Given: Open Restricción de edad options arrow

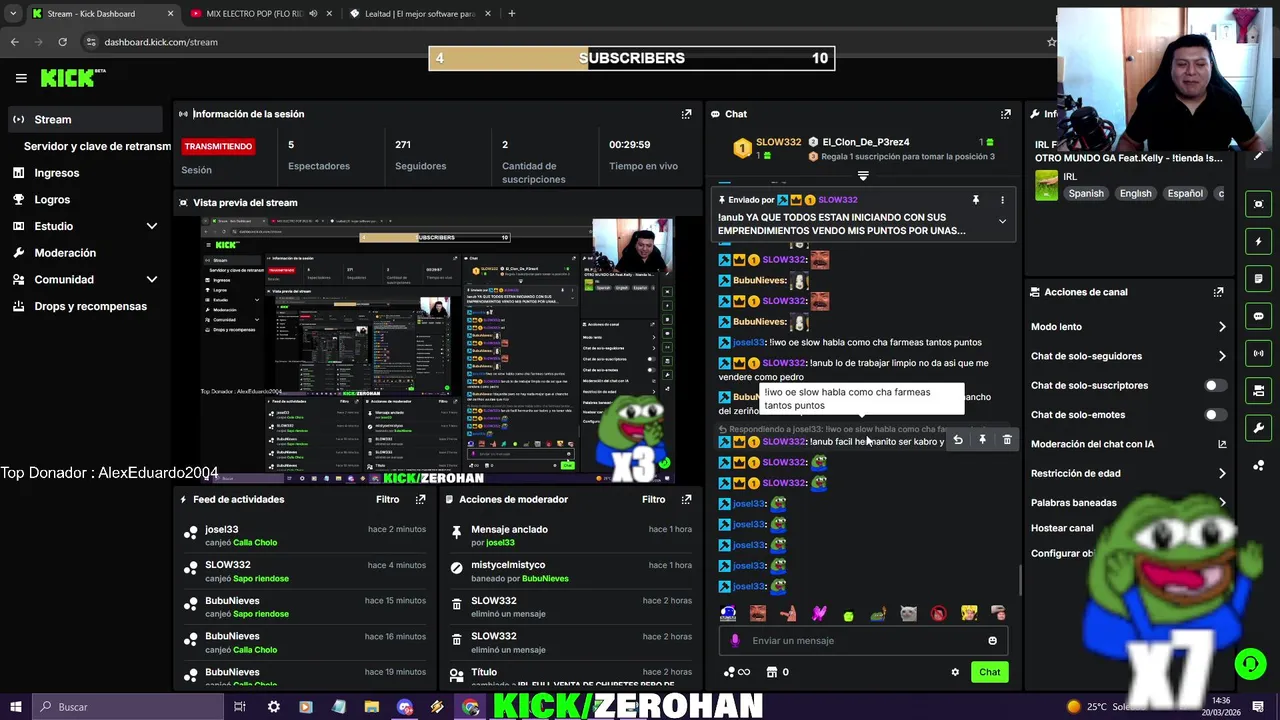Looking at the screenshot, I should pos(1222,473).
